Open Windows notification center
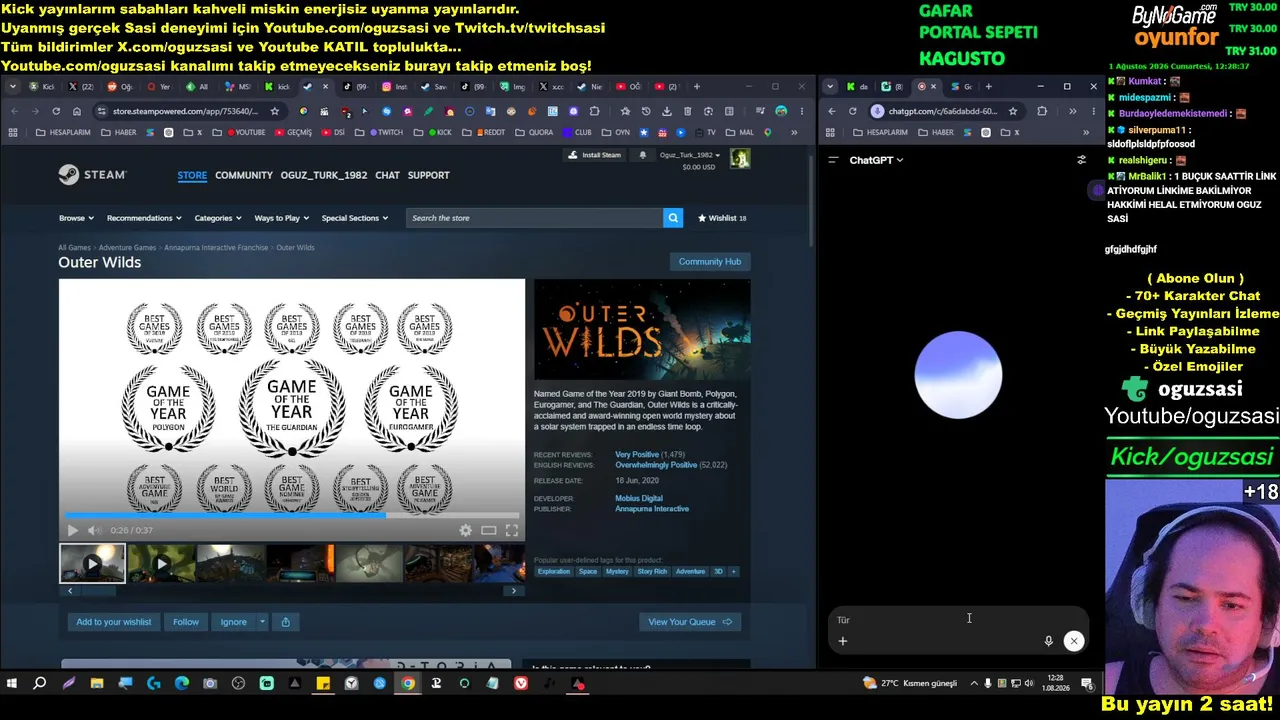Screen dimensions: 1280x720 tap(1087, 684)
